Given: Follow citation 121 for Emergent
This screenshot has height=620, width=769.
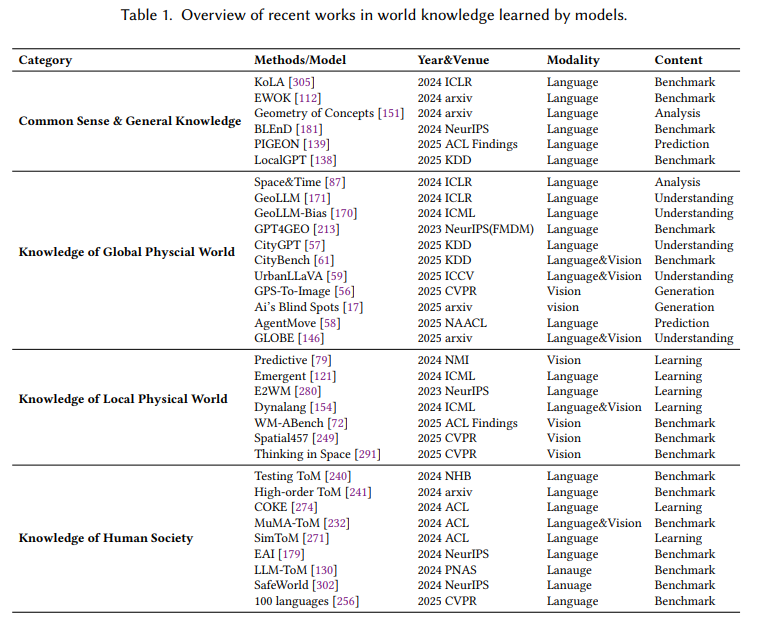Looking at the screenshot, I should (323, 376).
